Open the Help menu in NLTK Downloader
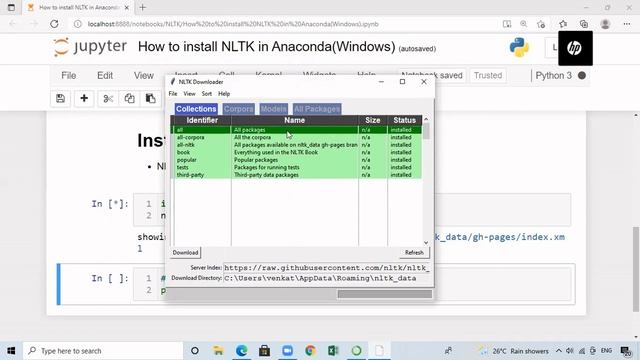Viewport: 640px width, 360px height. point(224,94)
